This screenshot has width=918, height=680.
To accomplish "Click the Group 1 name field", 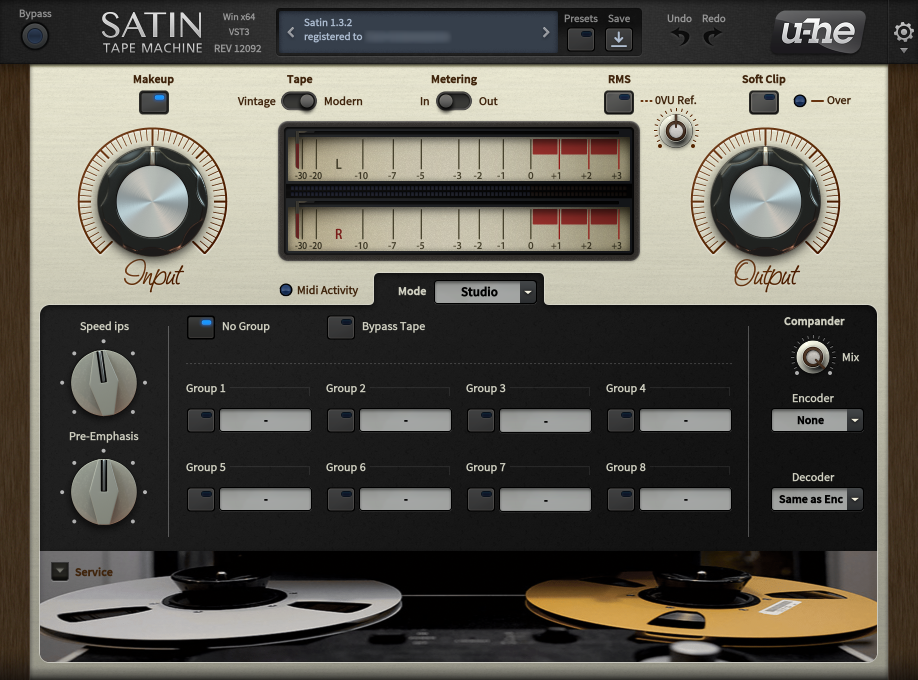I will tap(265, 421).
